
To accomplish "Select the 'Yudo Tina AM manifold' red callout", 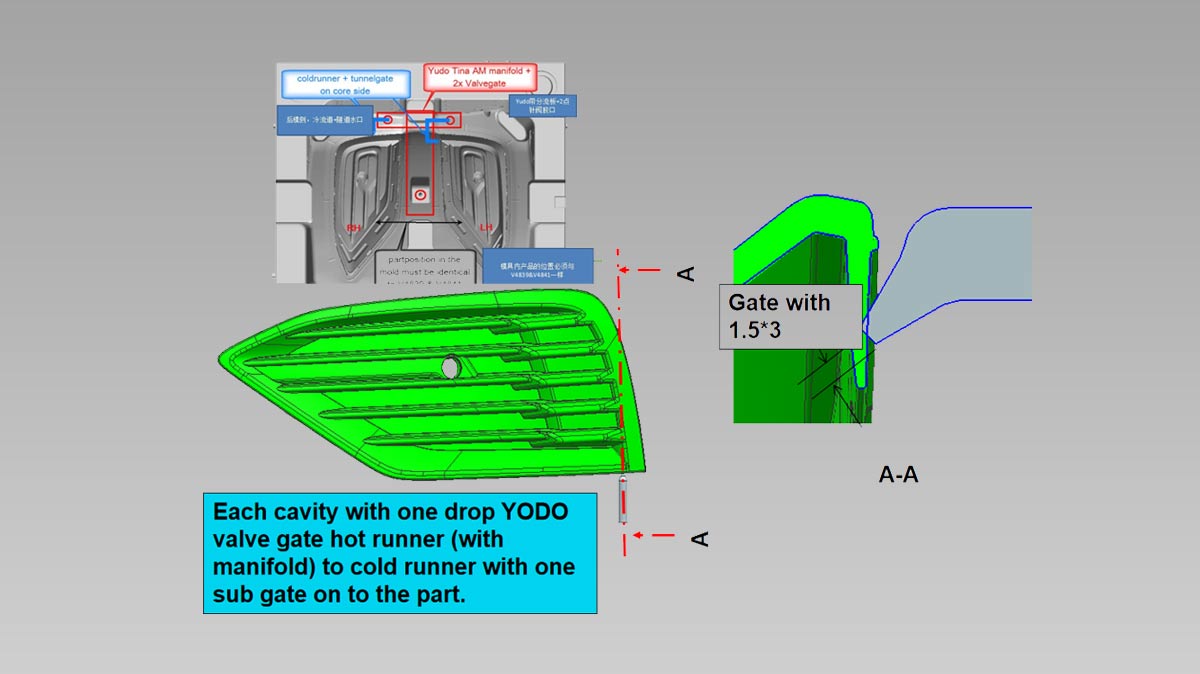I will [x=480, y=78].
